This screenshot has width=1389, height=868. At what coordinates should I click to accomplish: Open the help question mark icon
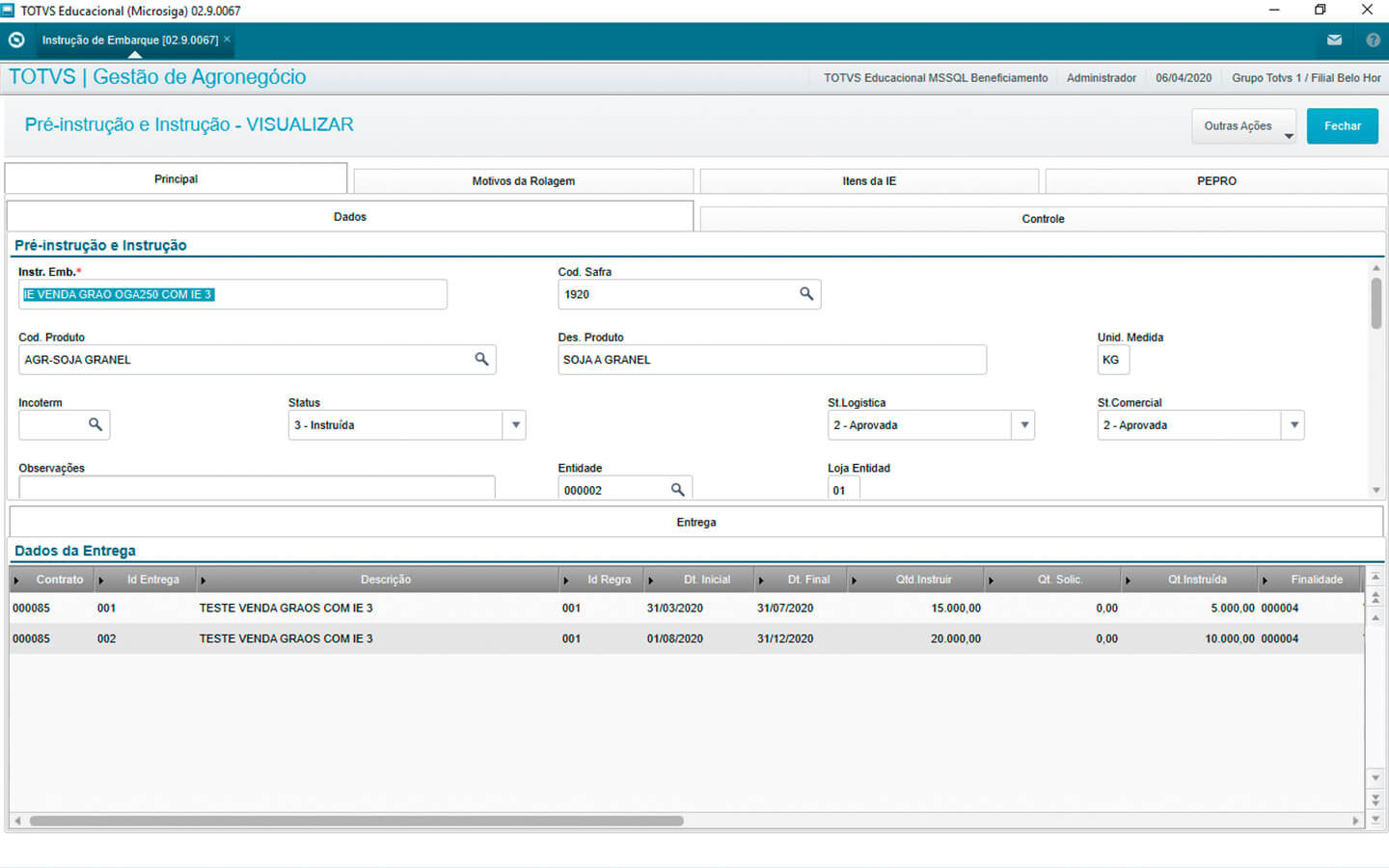pos(1373,41)
